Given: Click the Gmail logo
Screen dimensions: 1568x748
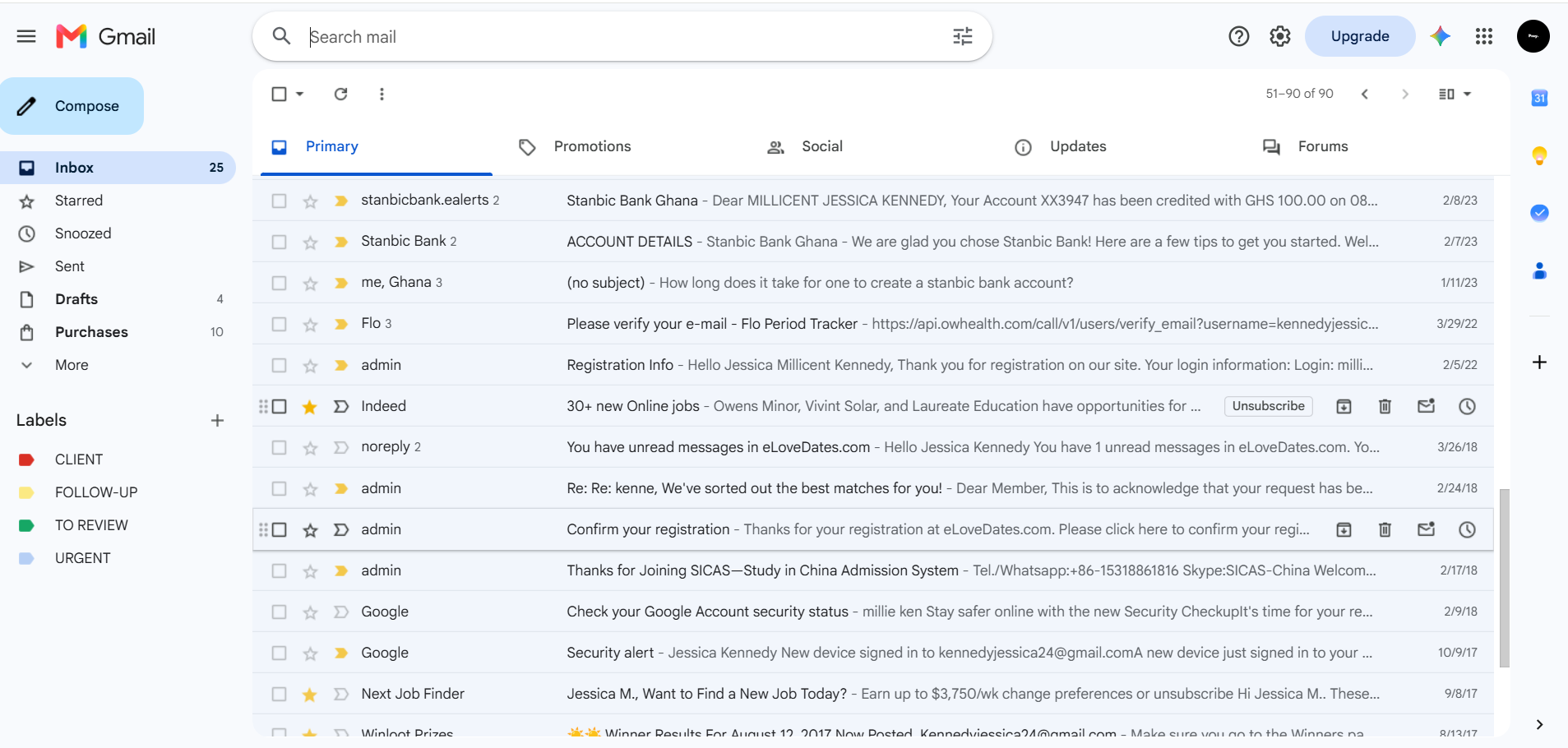Looking at the screenshot, I should coord(105,36).
